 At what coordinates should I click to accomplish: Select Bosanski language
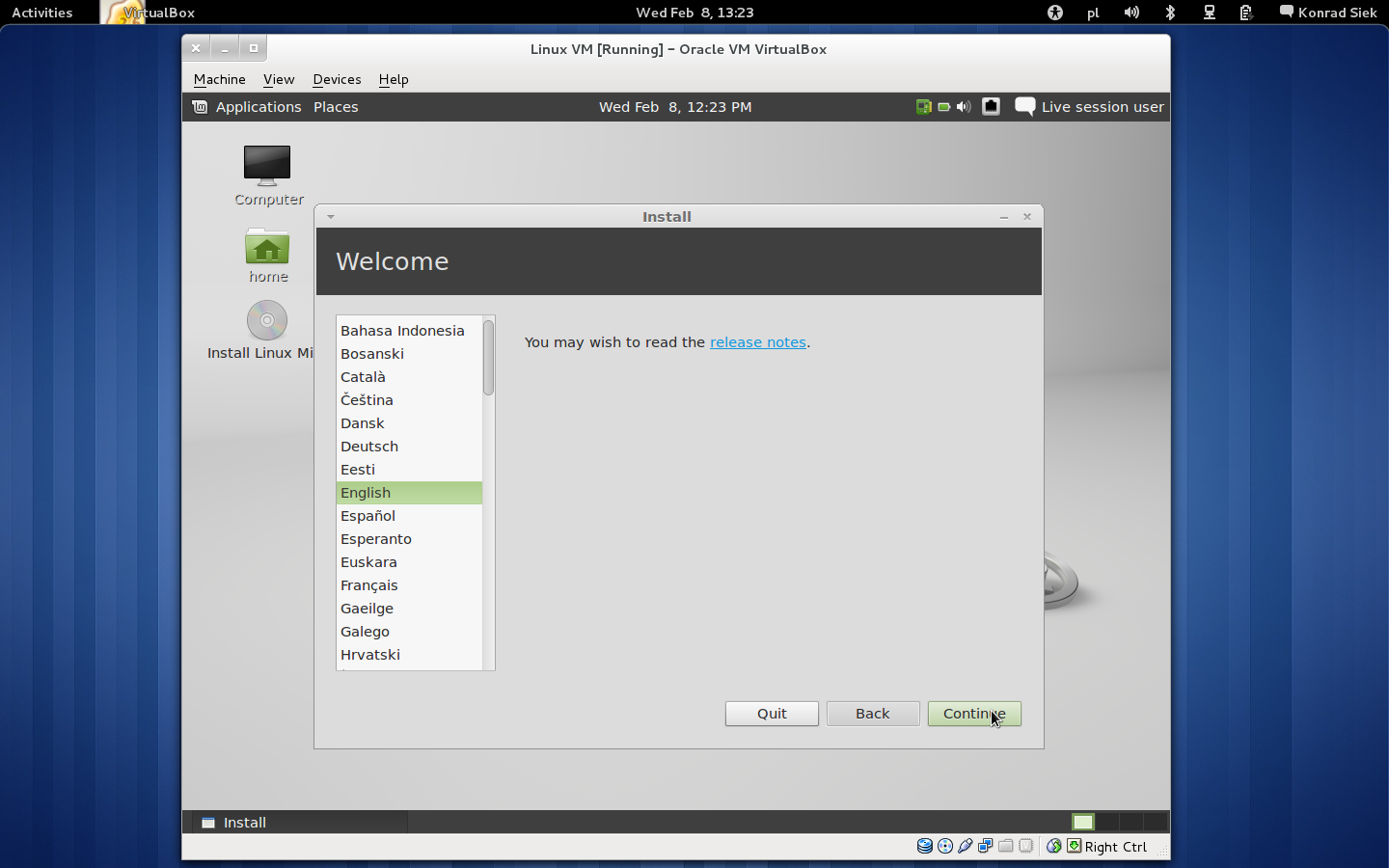409,354
